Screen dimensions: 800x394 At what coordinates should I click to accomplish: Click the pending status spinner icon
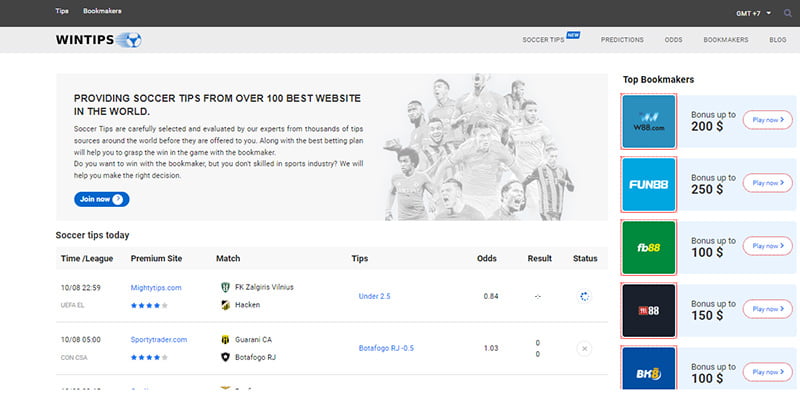pos(585,296)
